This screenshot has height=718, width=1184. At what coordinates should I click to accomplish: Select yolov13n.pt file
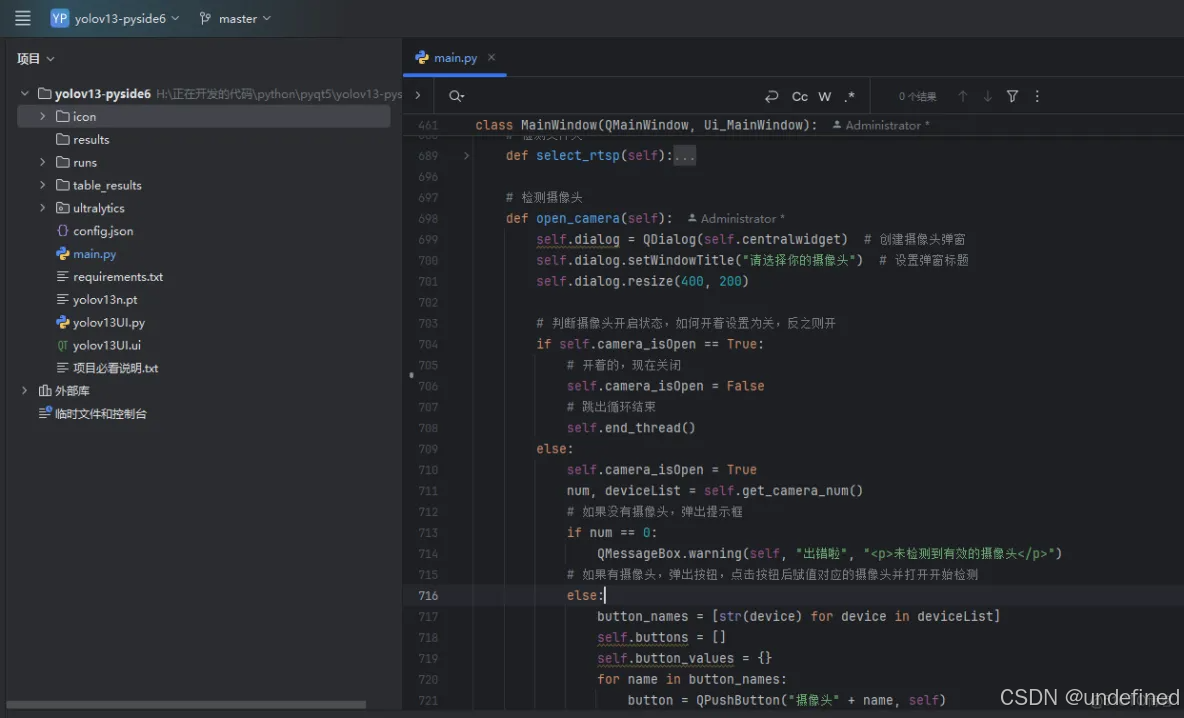105,300
